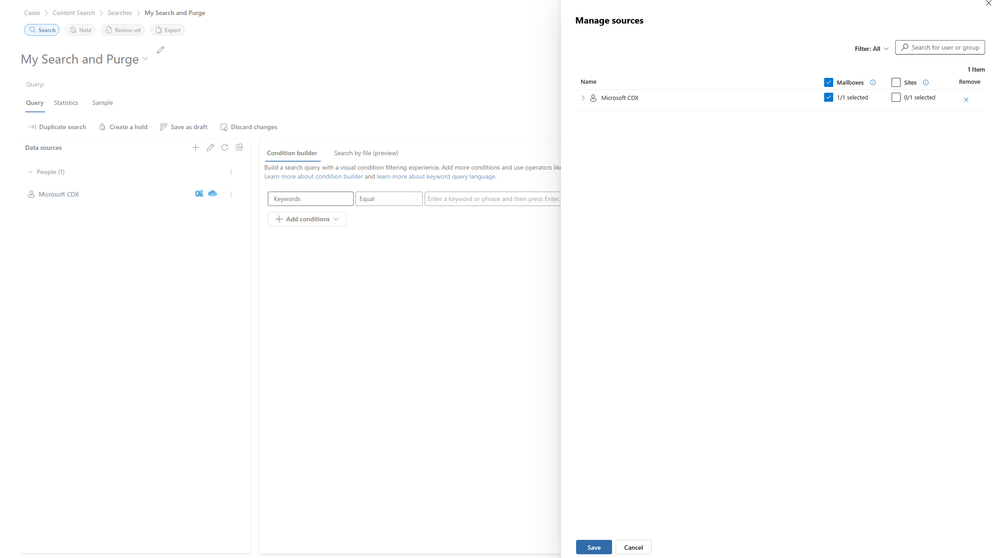Refresh the data sources list
Image resolution: width=999 pixels, height=558 pixels.
(x=224, y=147)
